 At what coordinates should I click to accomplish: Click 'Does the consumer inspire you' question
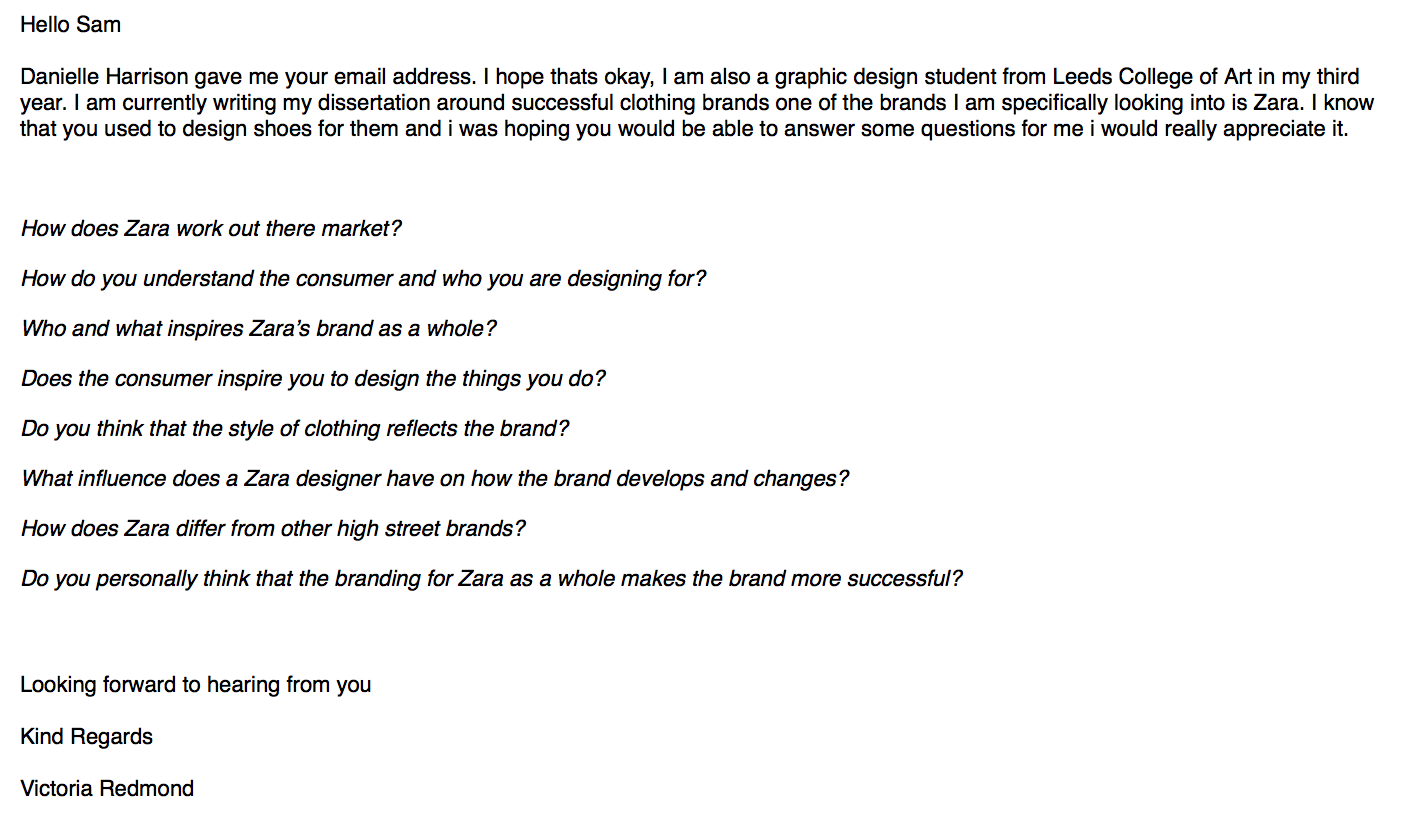tap(313, 379)
